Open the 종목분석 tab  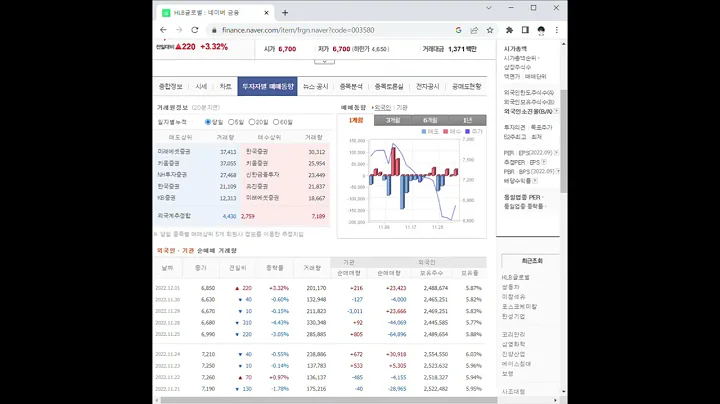351,86
